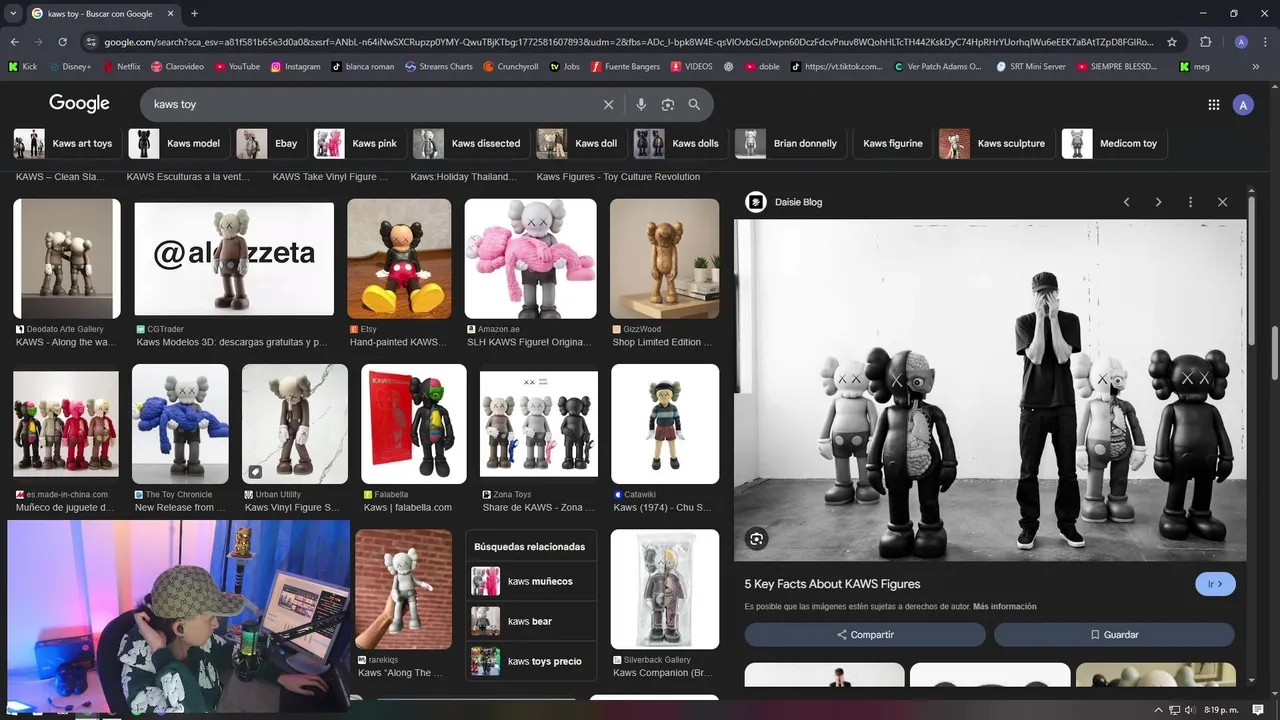Screen dimensions: 1280x720
Task: Click the Guardar button
Action: (x=1114, y=635)
